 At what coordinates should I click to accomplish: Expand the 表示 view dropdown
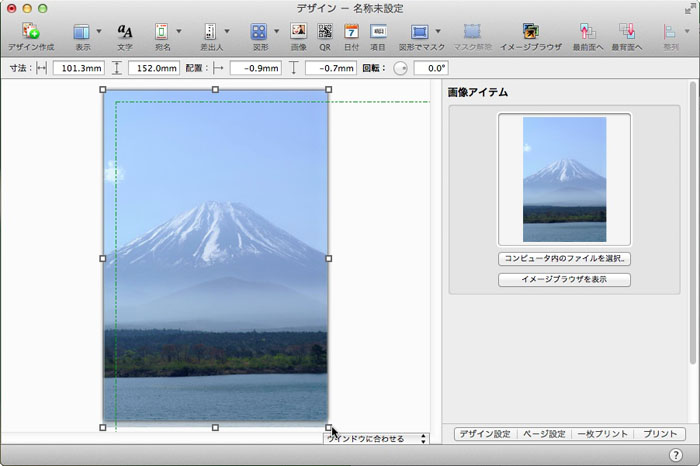pyautogui.click(x=98, y=32)
